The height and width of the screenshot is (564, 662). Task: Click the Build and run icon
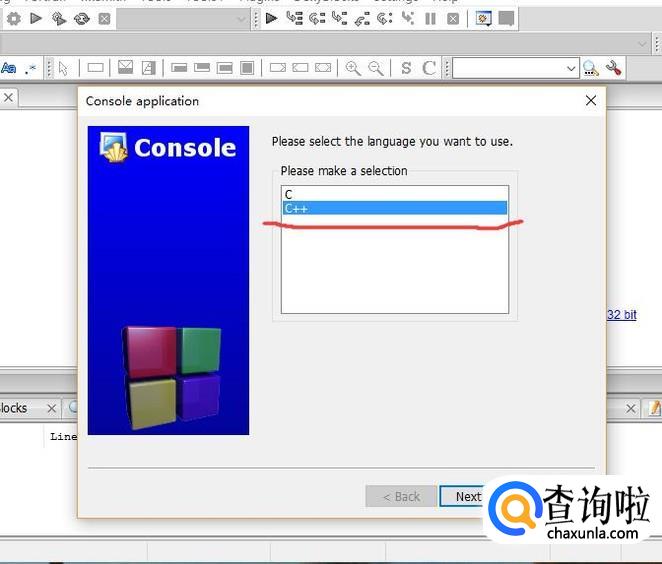click(58, 19)
